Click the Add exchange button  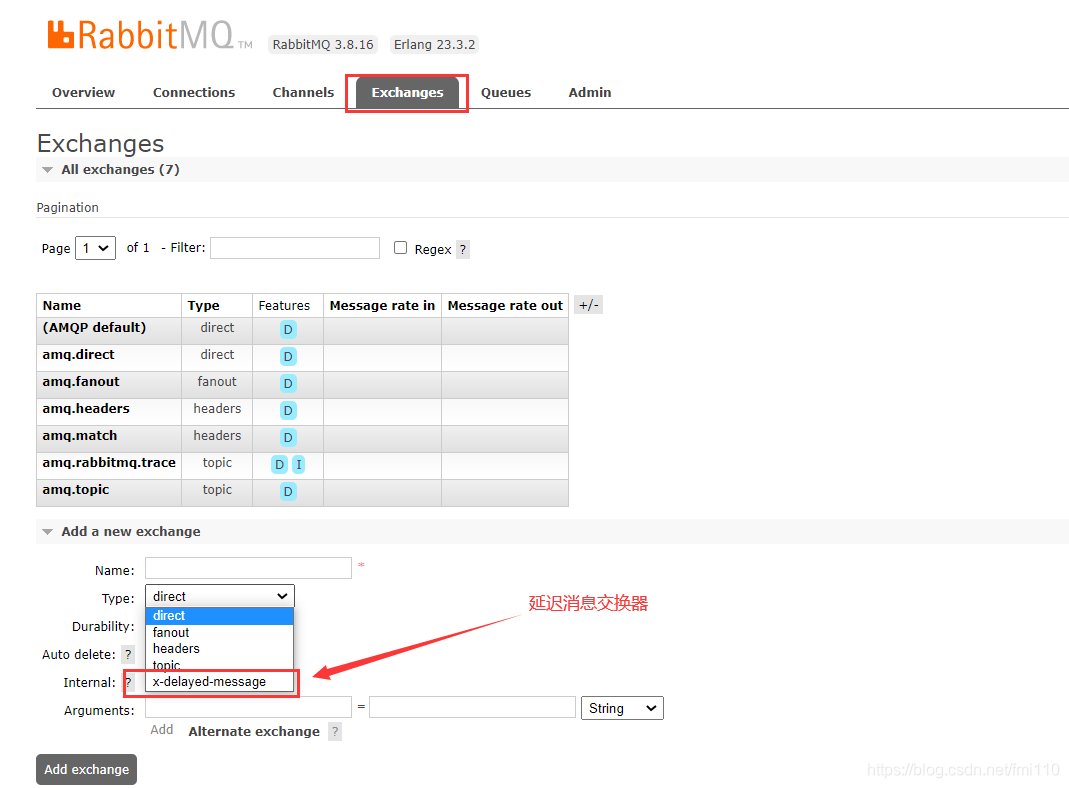pos(87,770)
